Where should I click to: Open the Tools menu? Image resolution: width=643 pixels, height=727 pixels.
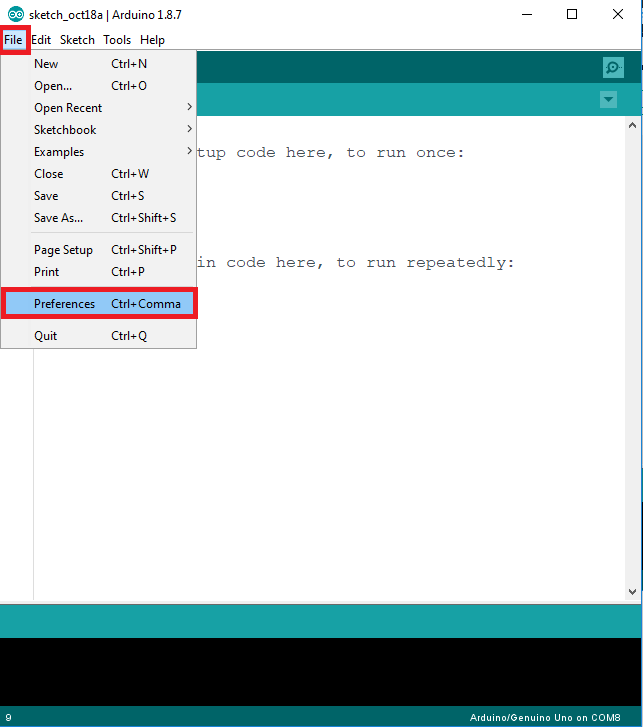[x=117, y=40]
